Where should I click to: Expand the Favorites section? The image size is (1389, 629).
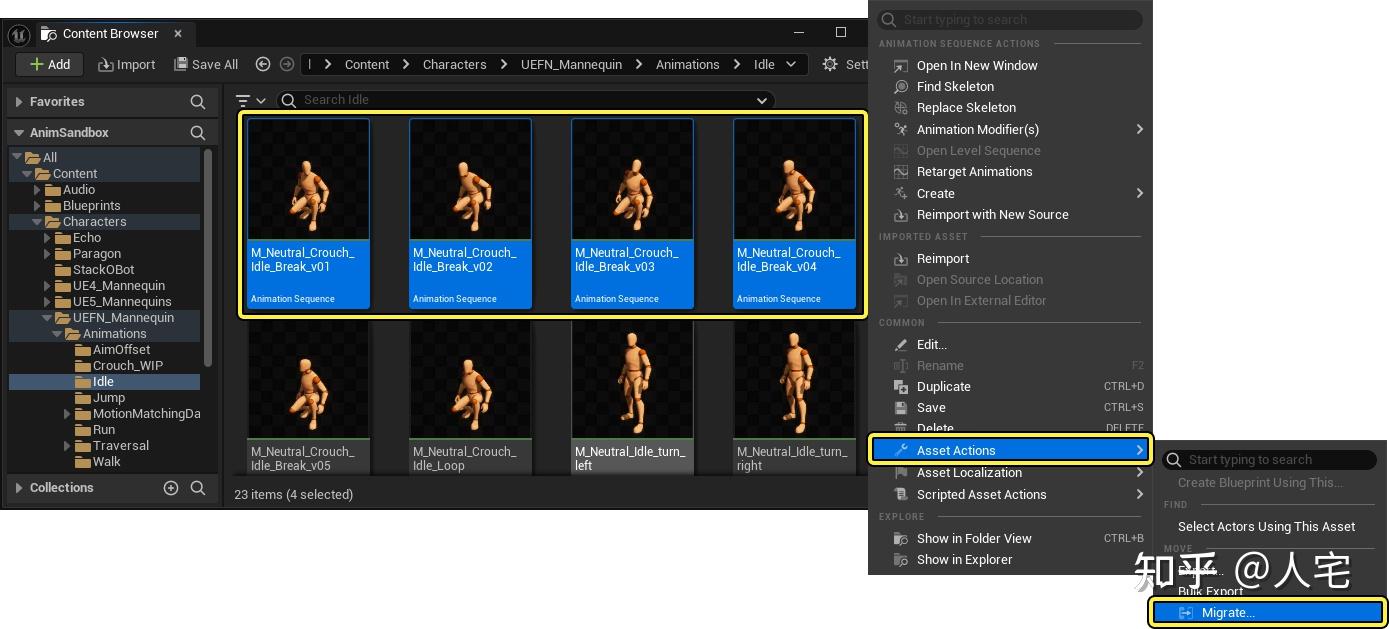(x=19, y=102)
